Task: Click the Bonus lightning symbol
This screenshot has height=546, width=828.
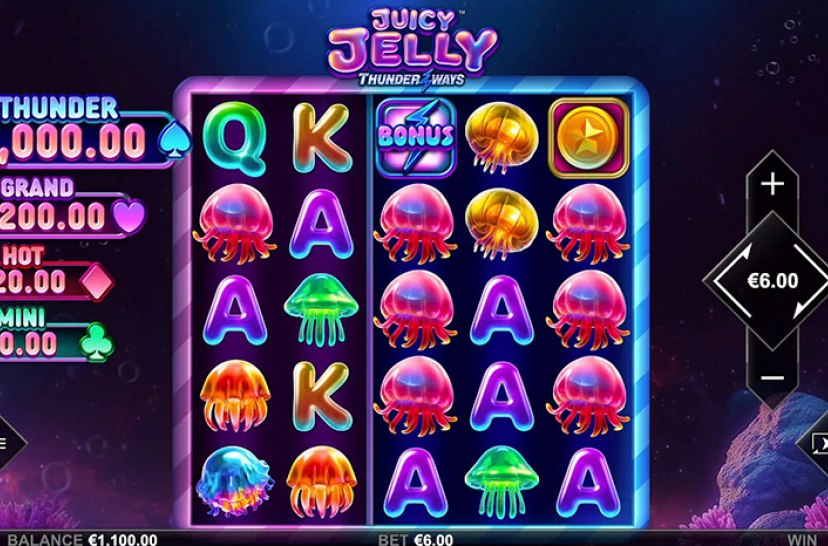Action: [x=416, y=138]
